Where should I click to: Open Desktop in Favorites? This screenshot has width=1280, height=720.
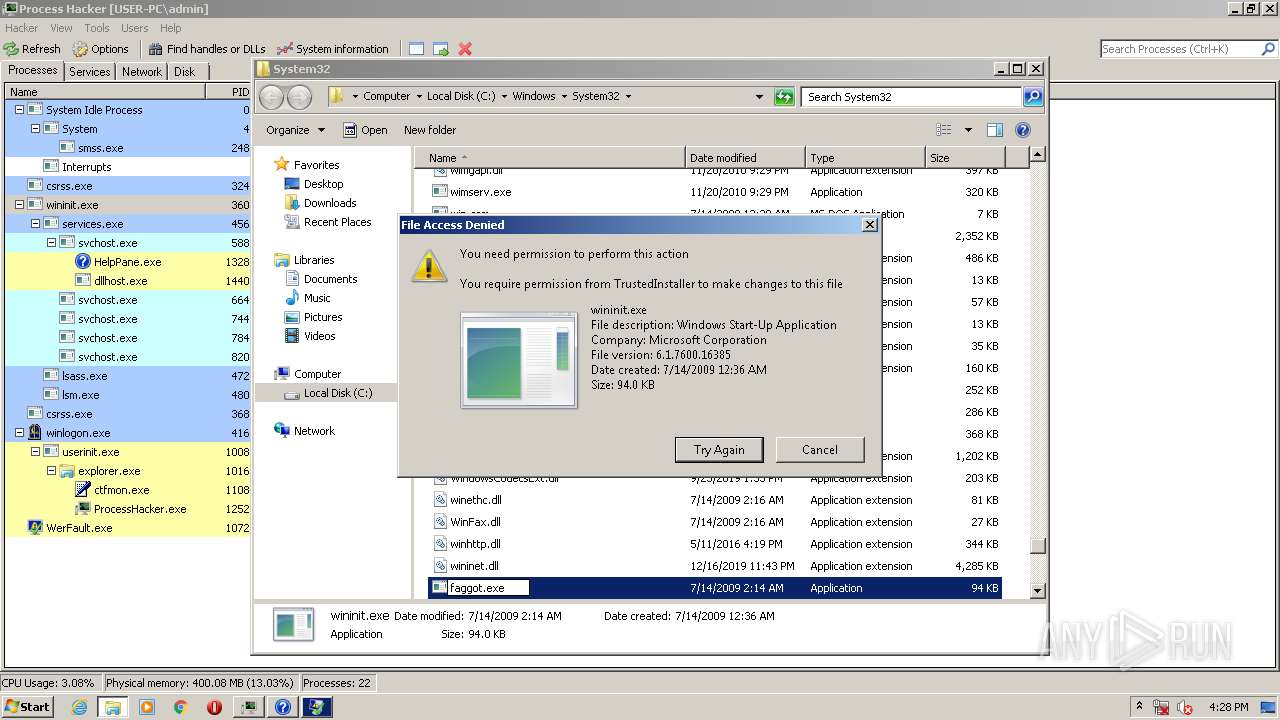pos(323,184)
